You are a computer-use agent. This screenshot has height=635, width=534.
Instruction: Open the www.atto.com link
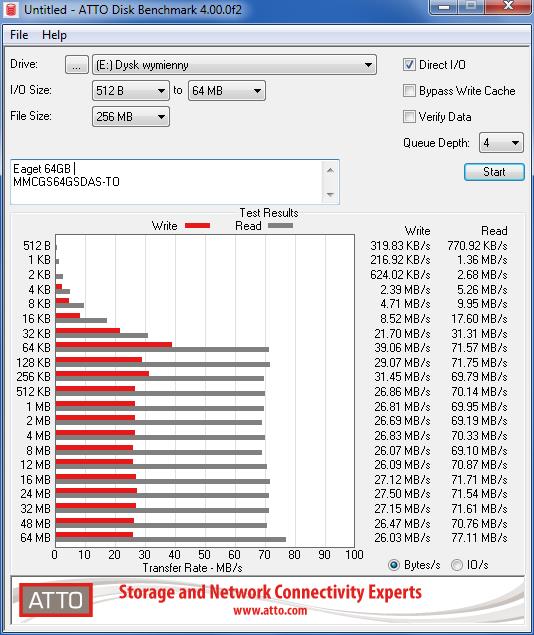tap(270, 611)
